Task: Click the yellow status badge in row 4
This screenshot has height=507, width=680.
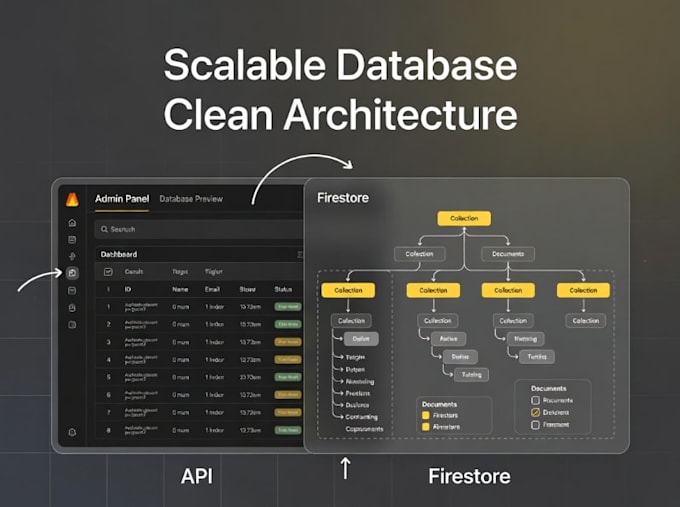Action: [x=288, y=360]
